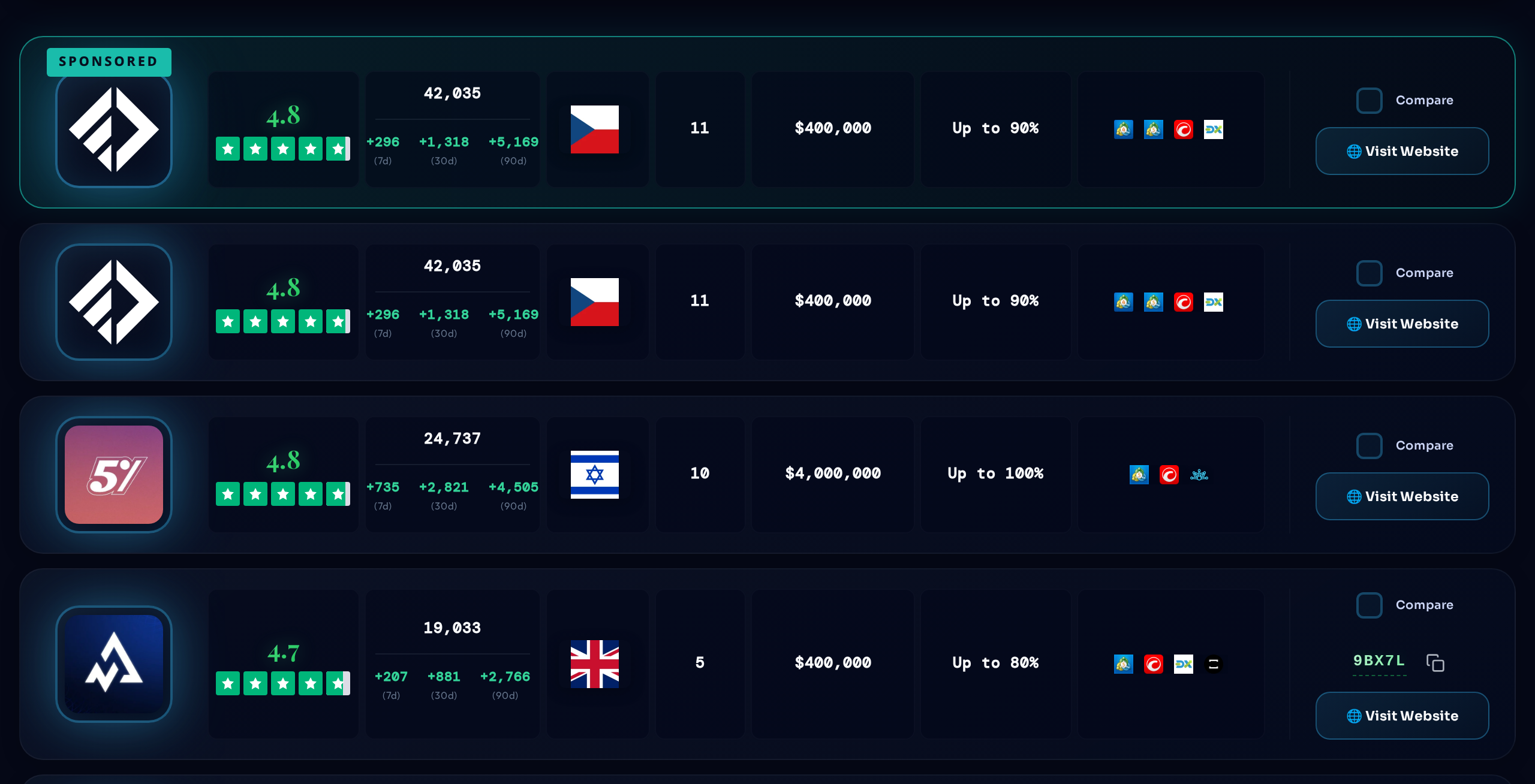Click DXtrade platform icon in sponsored row
The height and width of the screenshot is (784, 1535).
point(1213,129)
